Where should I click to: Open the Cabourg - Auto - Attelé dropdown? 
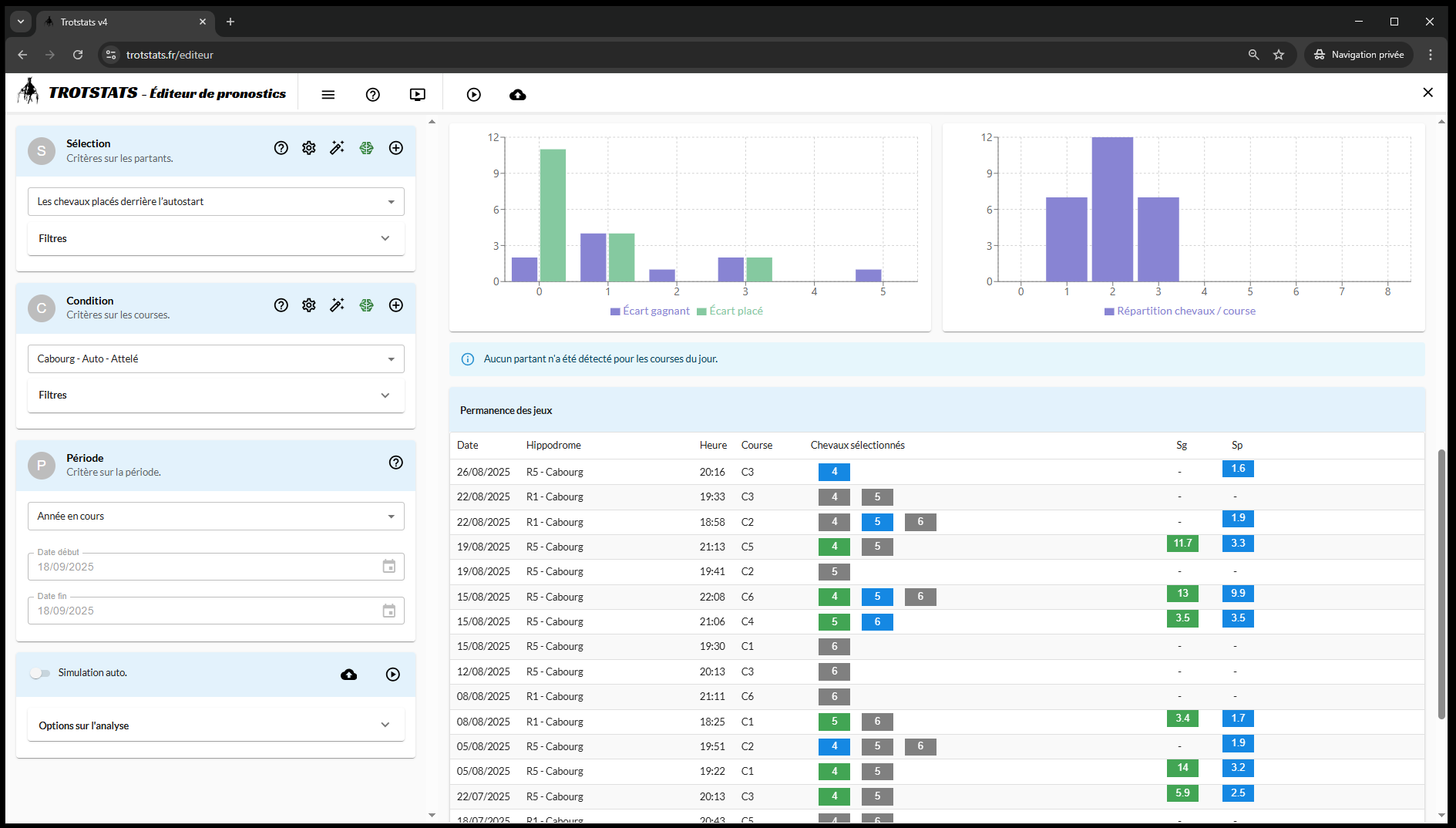[x=216, y=359]
